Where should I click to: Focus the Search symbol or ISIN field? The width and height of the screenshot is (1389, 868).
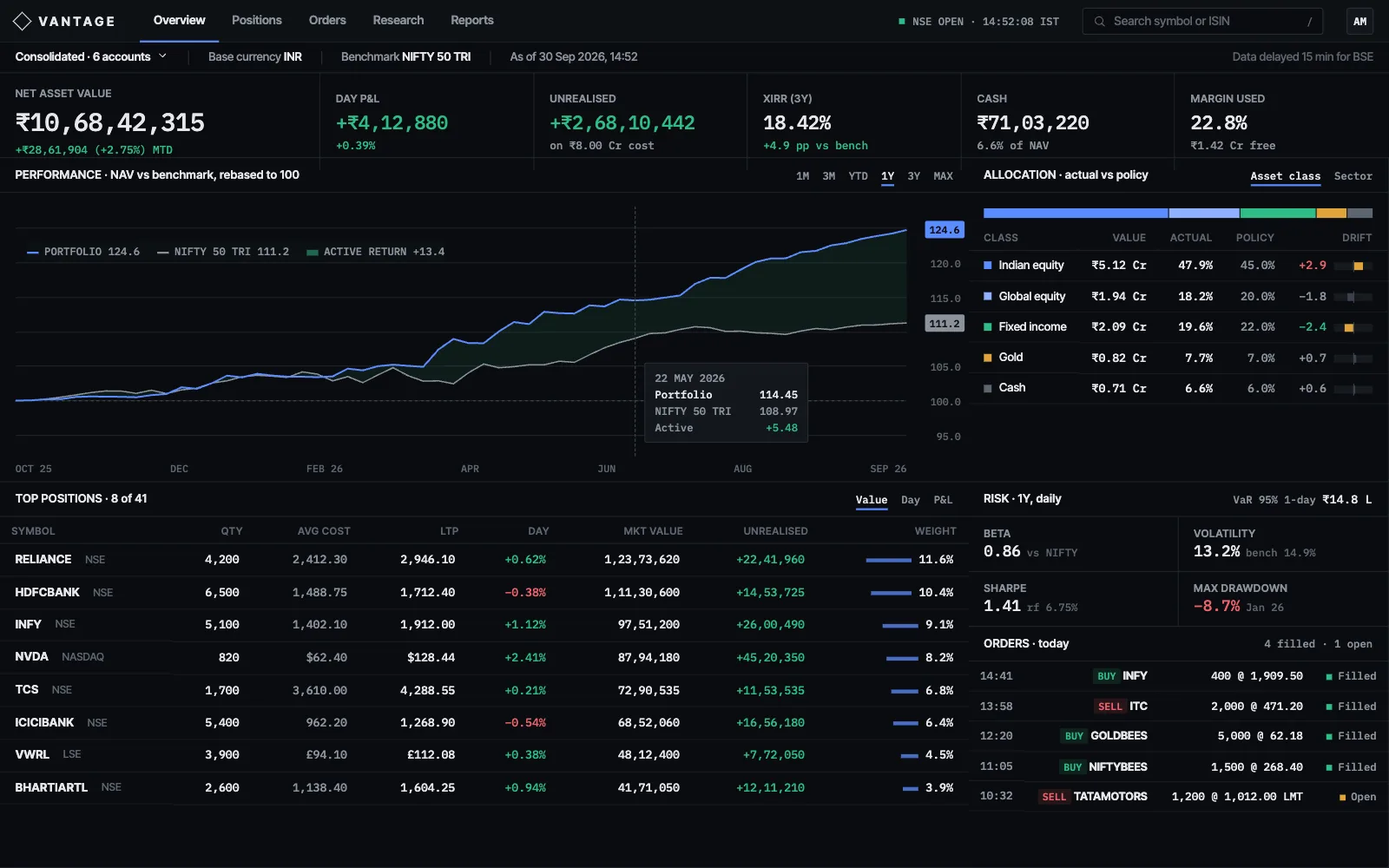[x=1202, y=21]
